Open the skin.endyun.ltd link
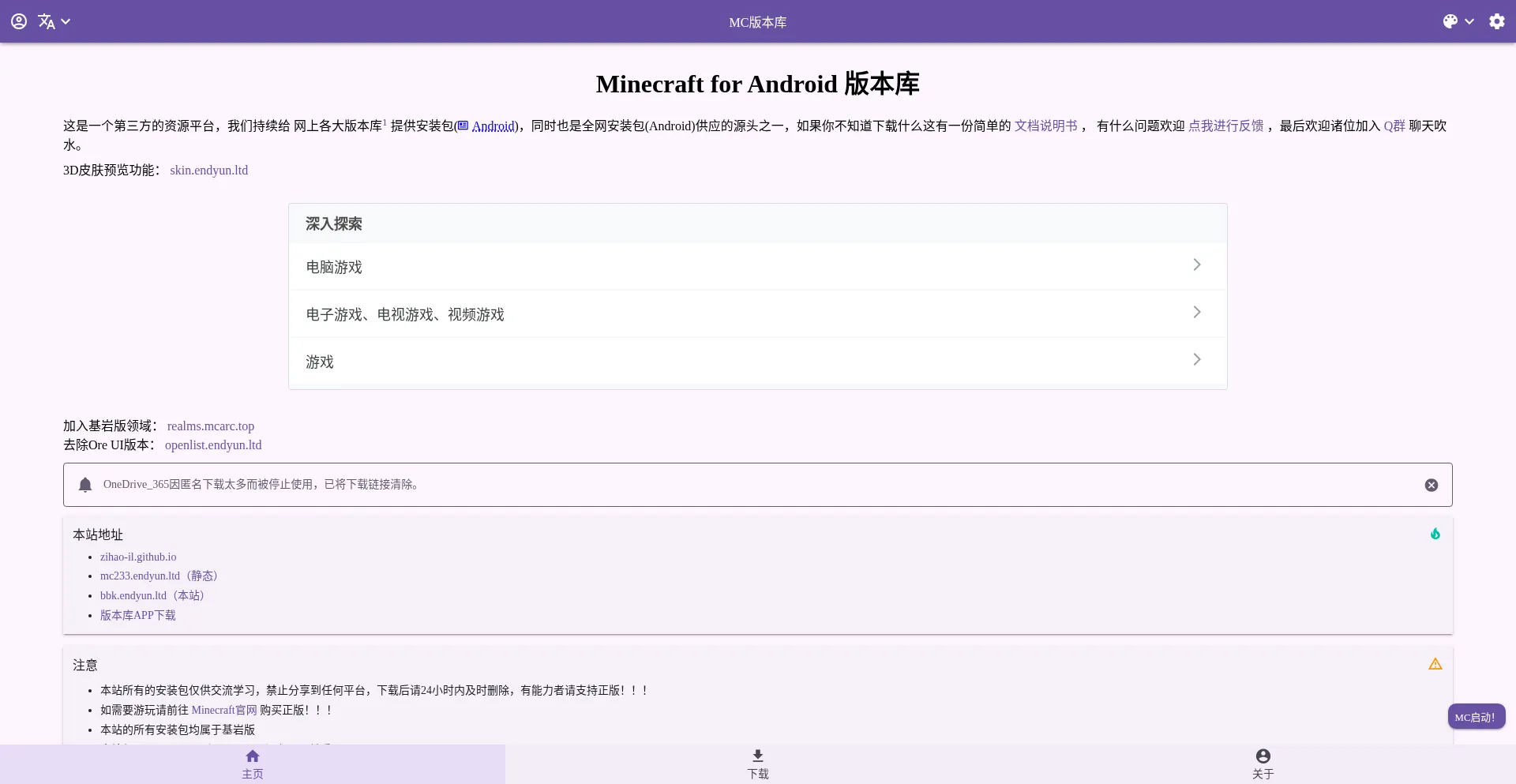1516x784 pixels. tap(209, 170)
